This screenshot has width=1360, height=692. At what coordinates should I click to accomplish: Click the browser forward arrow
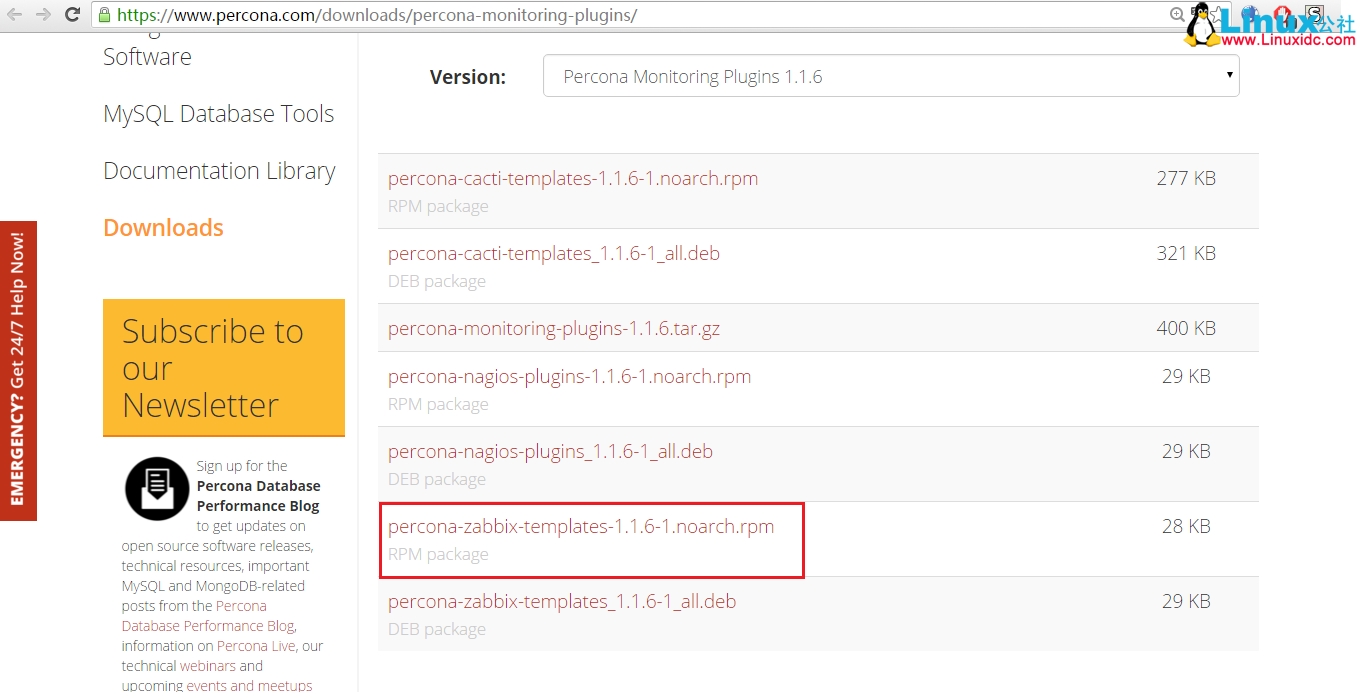41,15
